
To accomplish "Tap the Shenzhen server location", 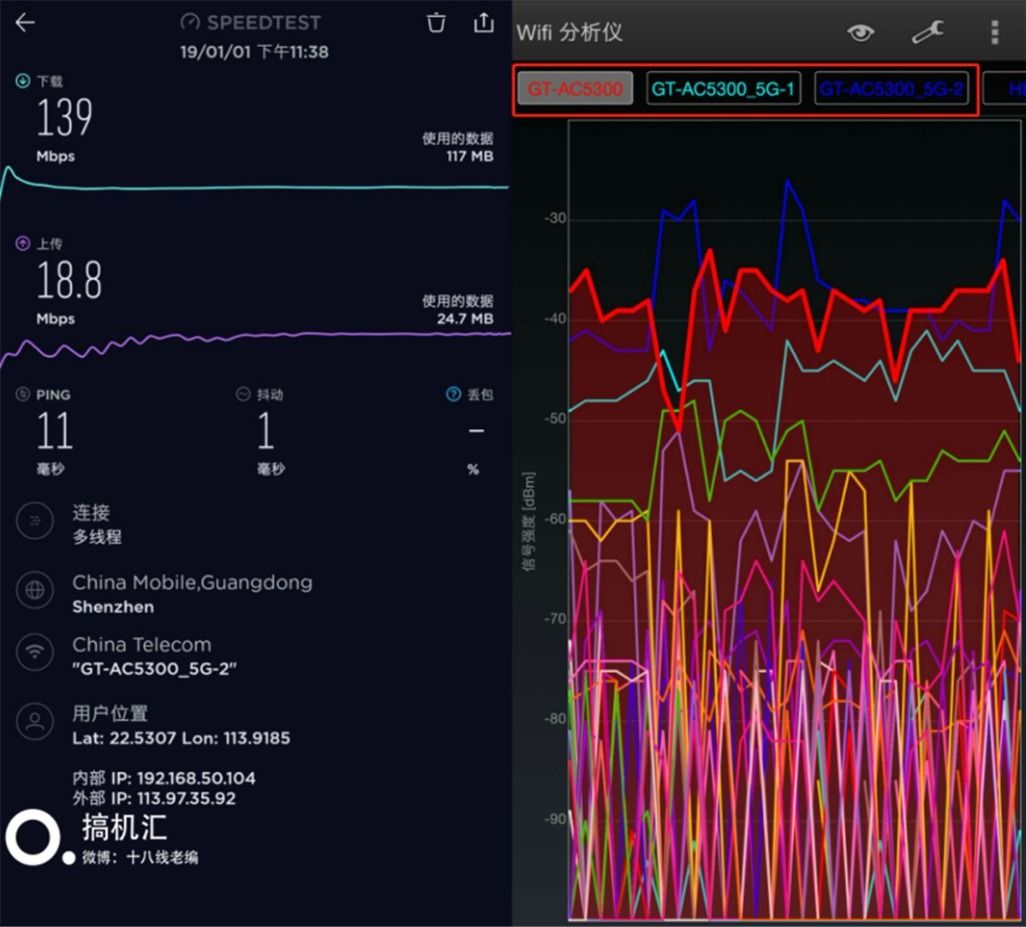I will (x=113, y=606).
